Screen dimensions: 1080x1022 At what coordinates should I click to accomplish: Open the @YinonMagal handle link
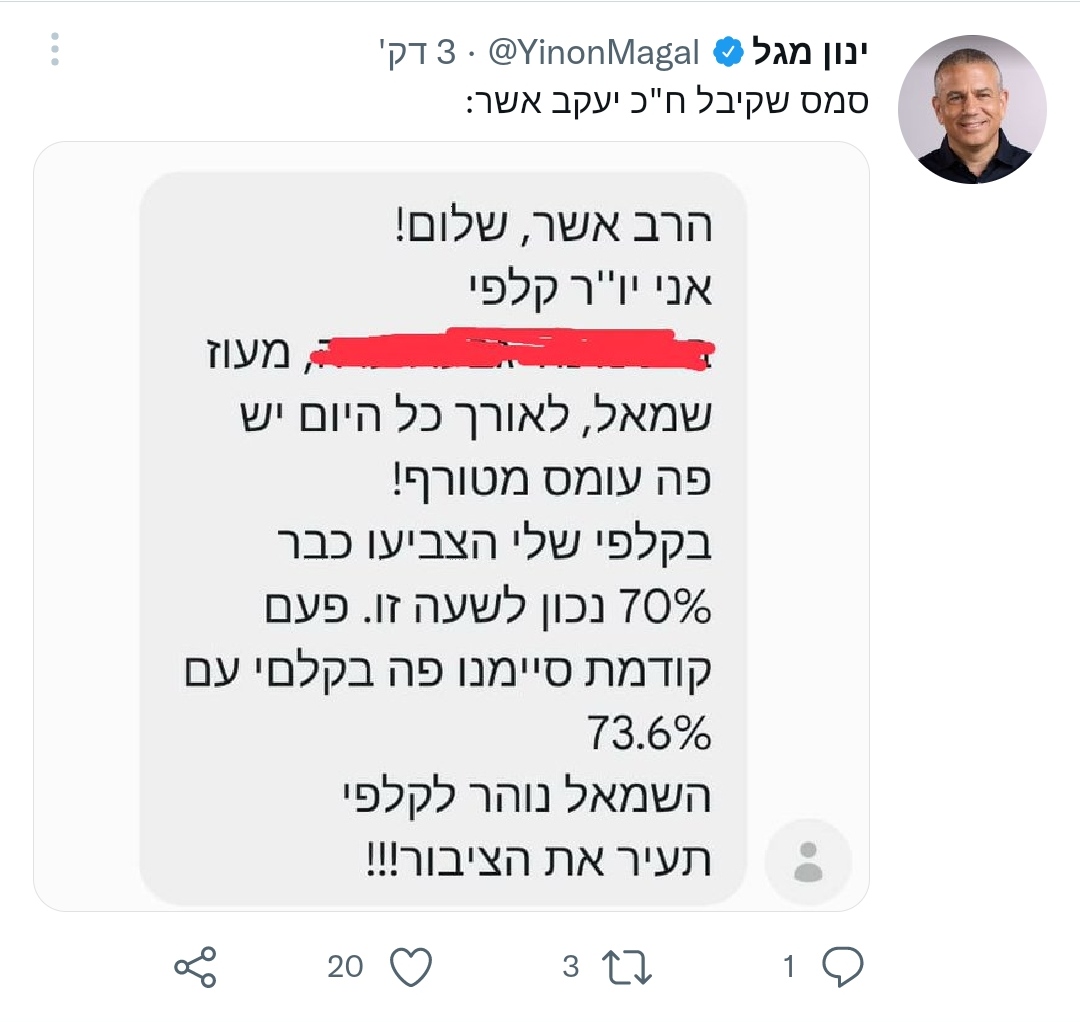click(x=594, y=53)
